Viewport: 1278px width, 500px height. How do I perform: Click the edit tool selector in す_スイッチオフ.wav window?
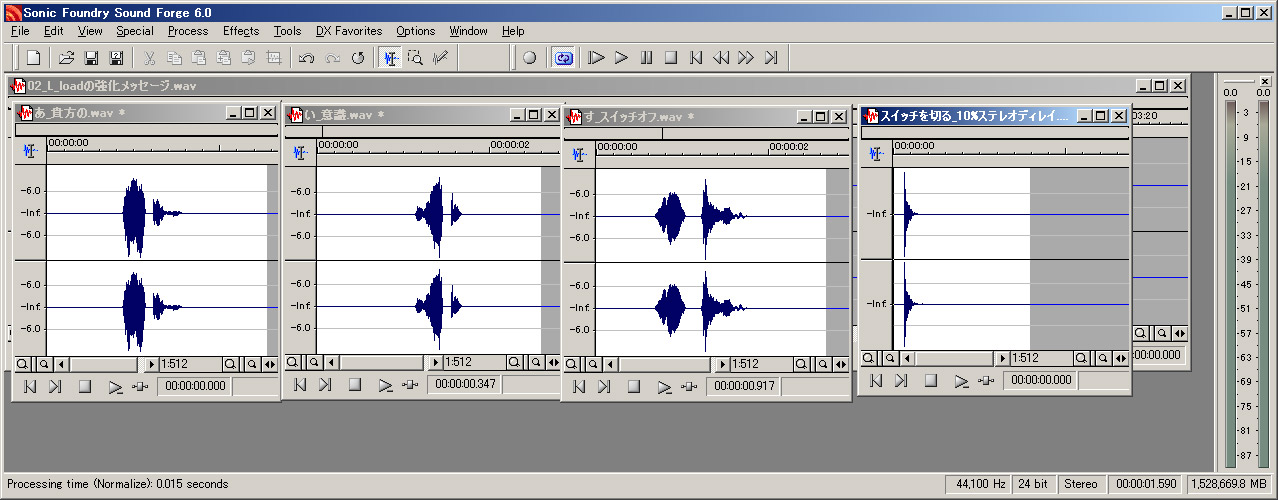[579, 153]
